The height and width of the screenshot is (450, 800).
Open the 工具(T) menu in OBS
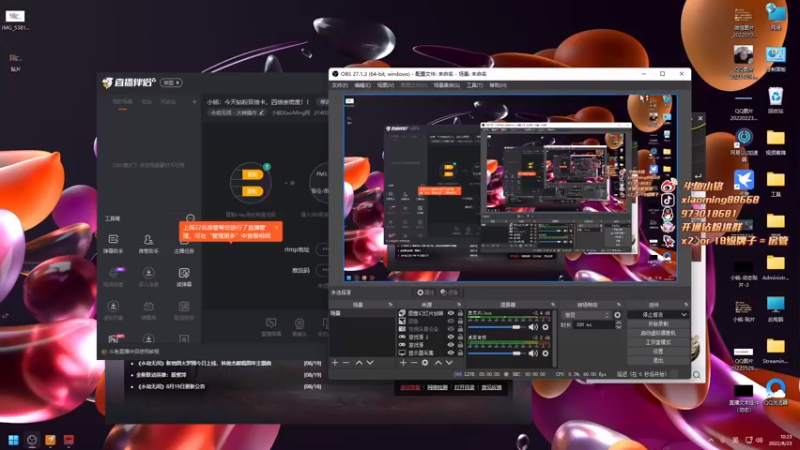[x=474, y=85]
